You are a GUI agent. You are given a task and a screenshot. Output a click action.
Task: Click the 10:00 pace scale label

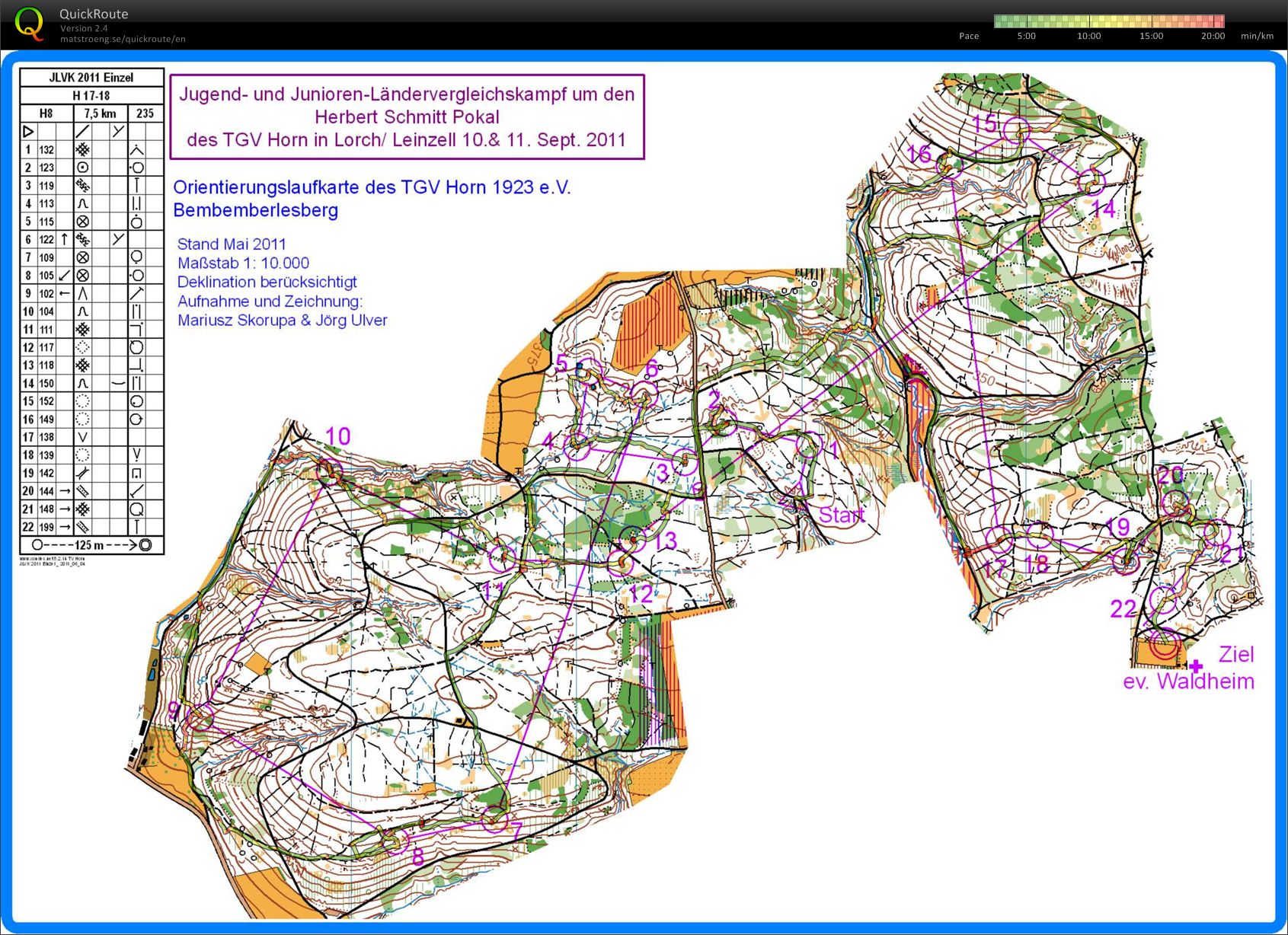(x=1088, y=36)
